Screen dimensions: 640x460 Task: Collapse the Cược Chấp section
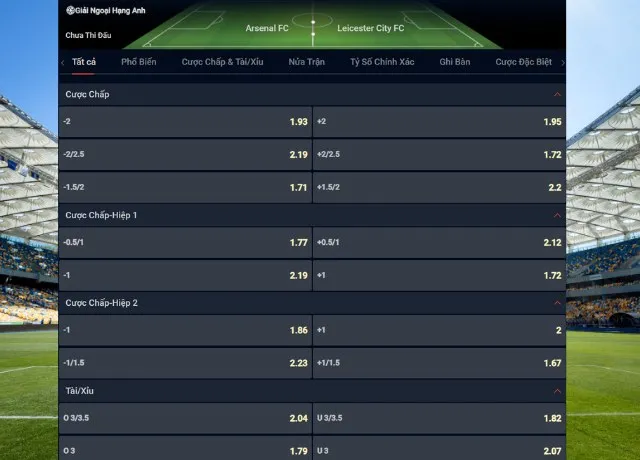click(557, 94)
